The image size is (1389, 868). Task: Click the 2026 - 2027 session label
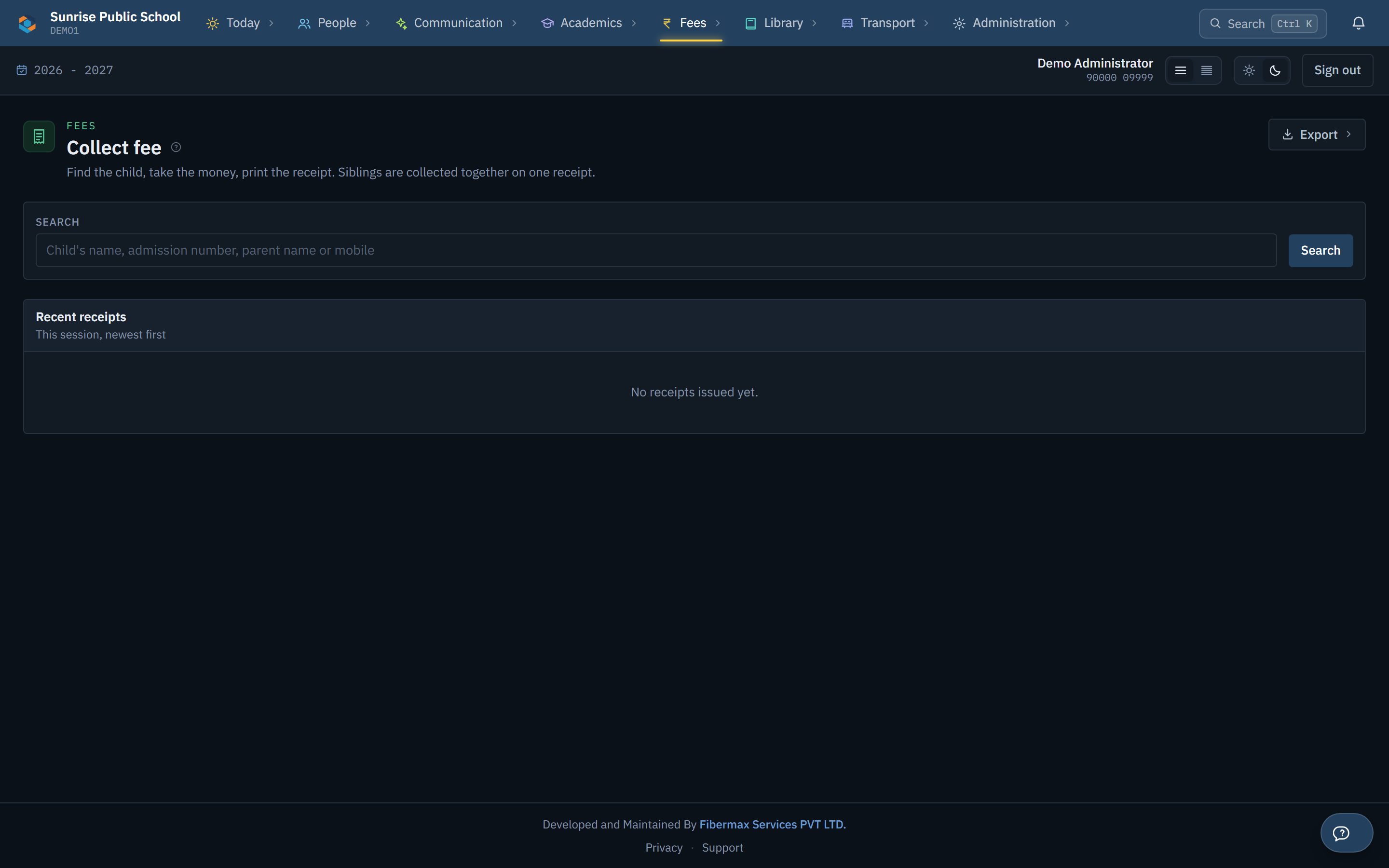[x=73, y=70]
